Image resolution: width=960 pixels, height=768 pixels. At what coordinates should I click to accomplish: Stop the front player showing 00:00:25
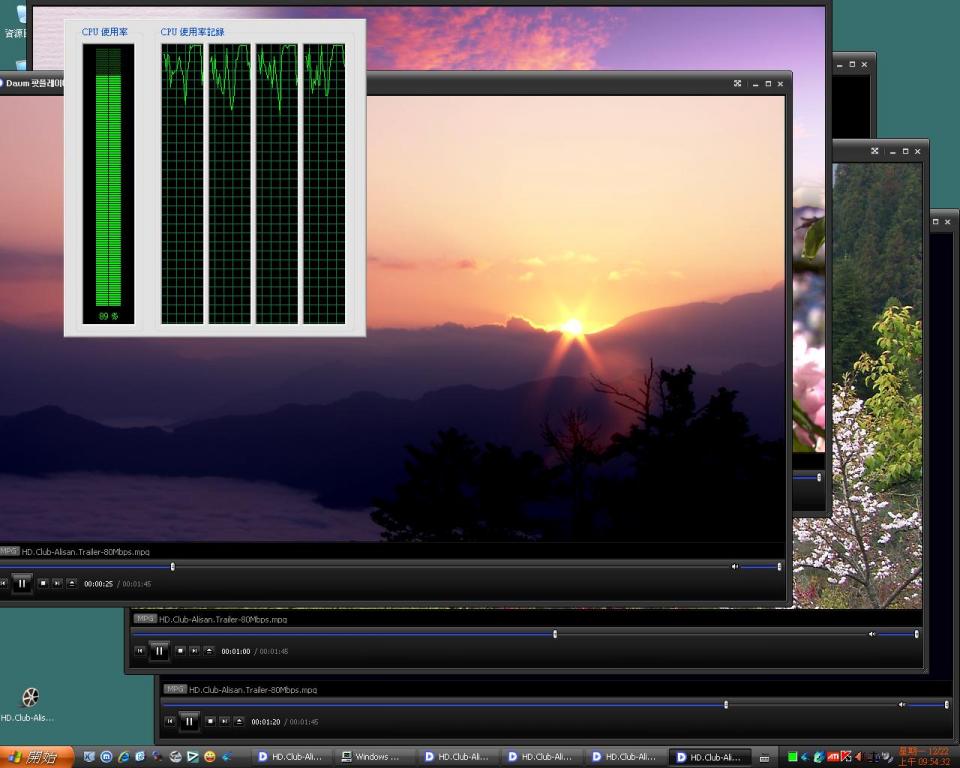tap(42, 583)
